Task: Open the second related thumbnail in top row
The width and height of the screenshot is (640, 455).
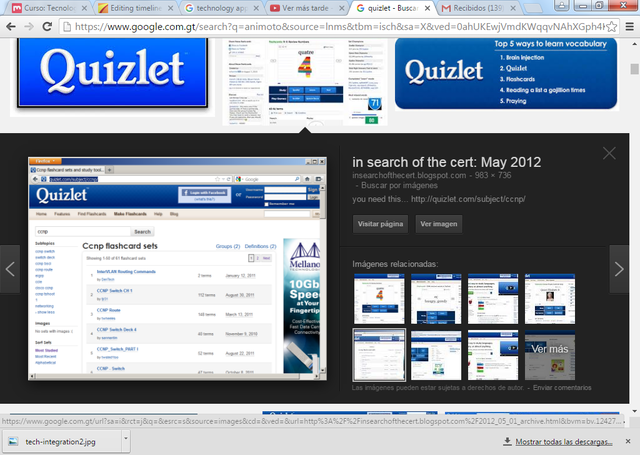Action: click(x=436, y=299)
